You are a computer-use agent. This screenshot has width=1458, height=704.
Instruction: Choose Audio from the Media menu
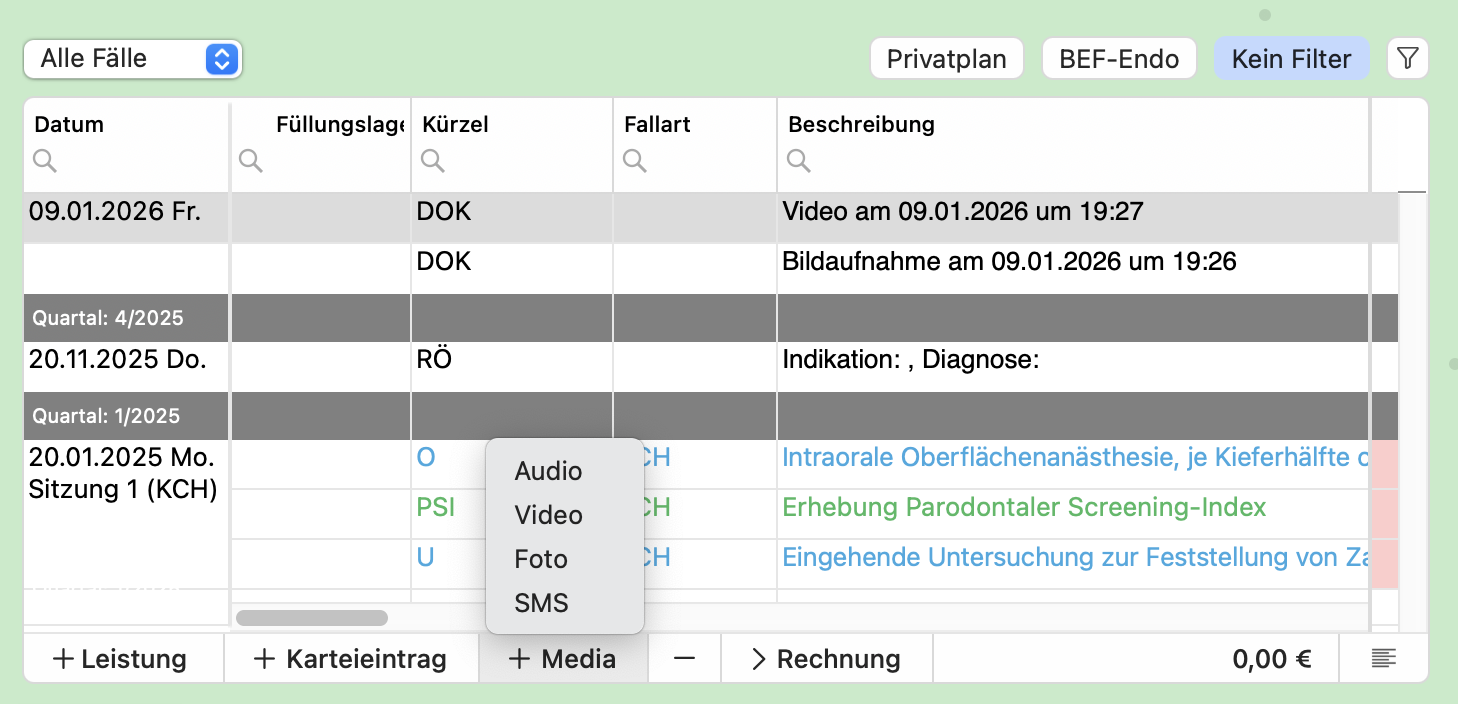pyautogui.click(x=548, y=471)
